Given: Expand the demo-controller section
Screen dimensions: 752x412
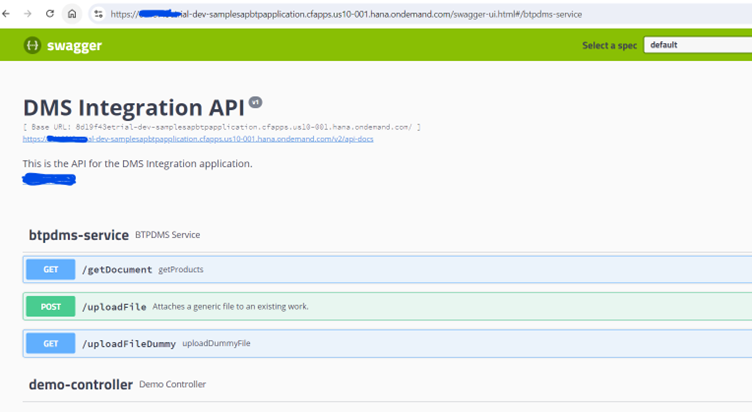Looking at the screenshot, I should coord(80,384).
